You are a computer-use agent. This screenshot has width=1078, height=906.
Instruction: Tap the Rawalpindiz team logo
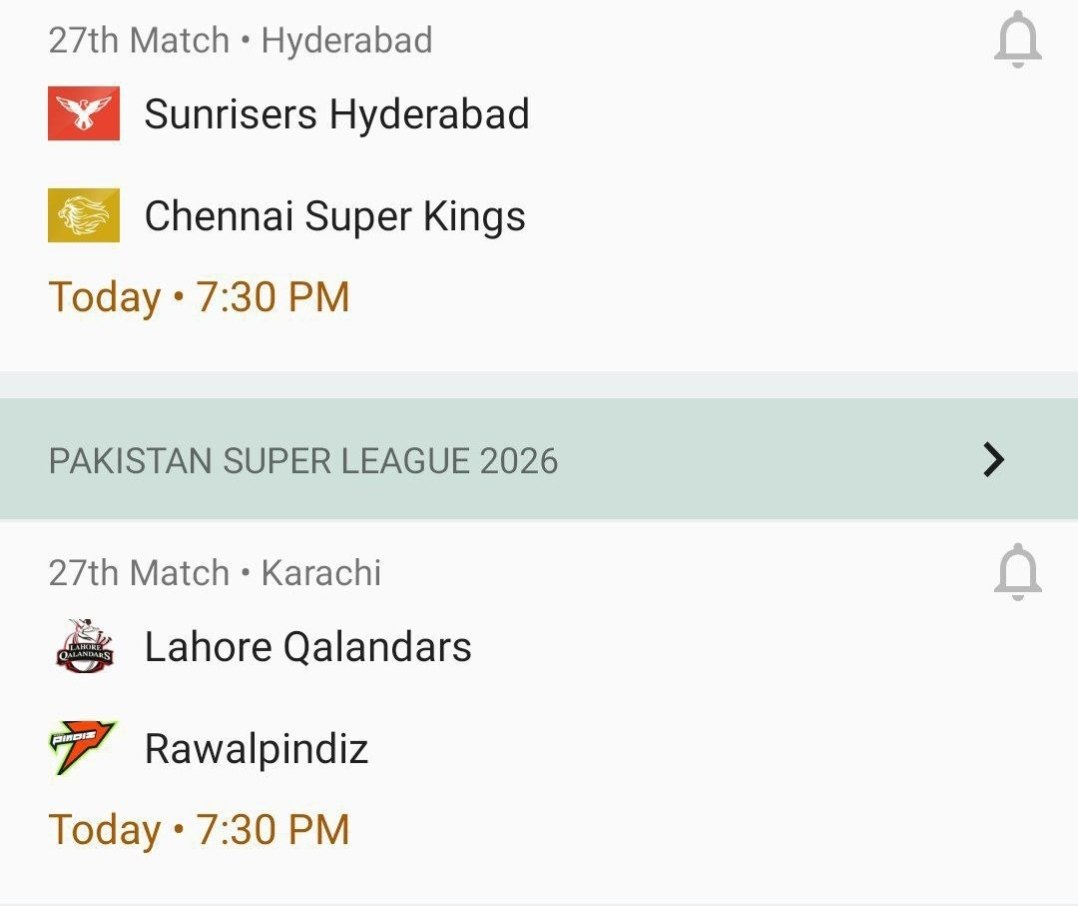point(84,748)
